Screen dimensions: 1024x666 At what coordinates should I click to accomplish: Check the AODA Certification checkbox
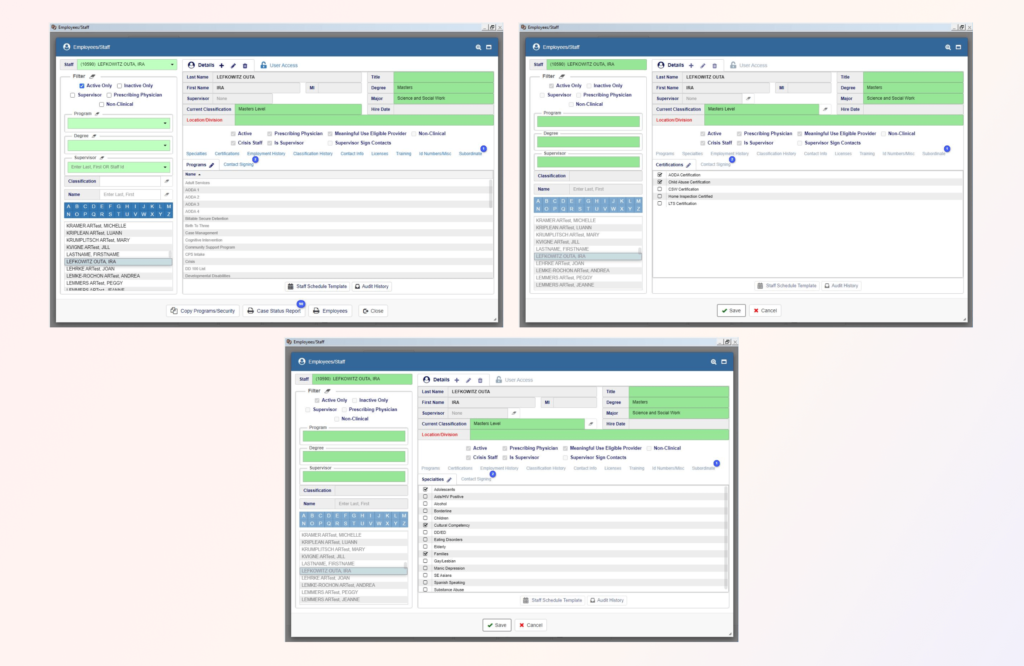pos(659,174)
